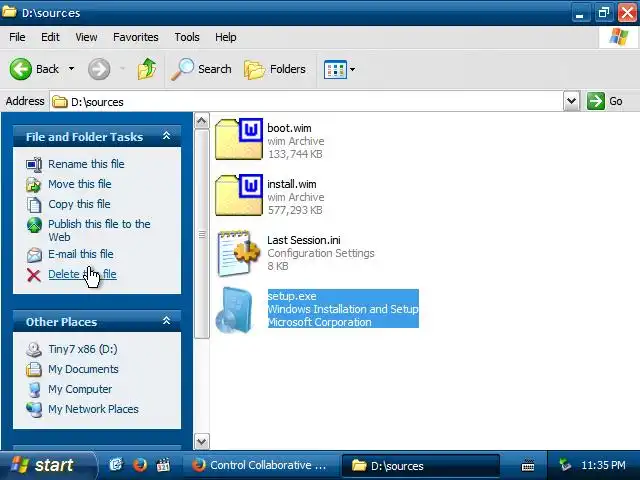This screenshot has width=640, height=480.
Task: Click the task pane scroll up arrow
Action: pos(202,121)
